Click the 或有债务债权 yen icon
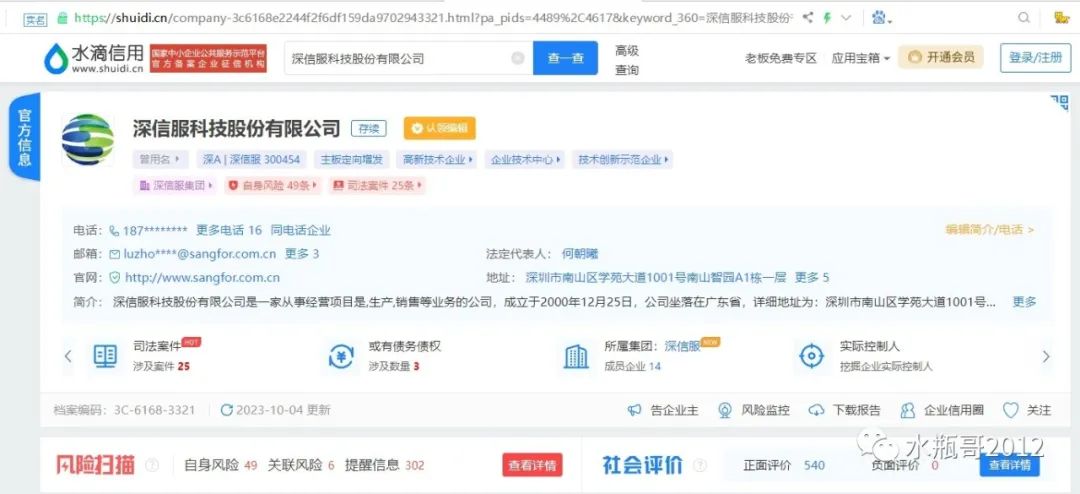 (x=341, y=356)
